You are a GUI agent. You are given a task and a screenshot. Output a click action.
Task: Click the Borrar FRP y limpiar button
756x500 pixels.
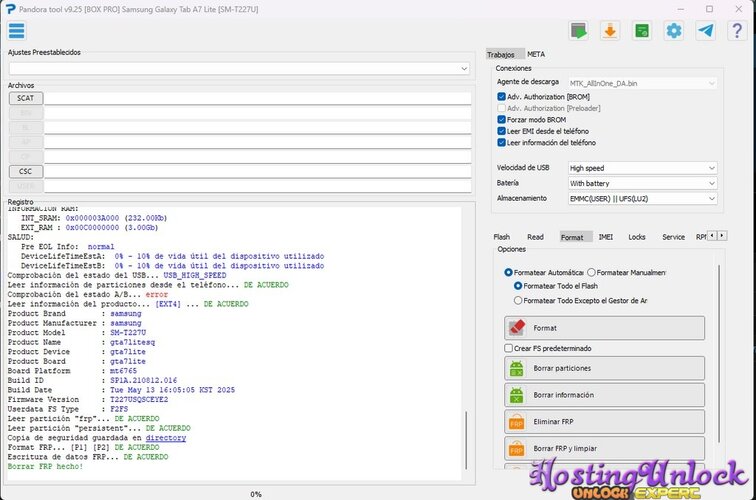(604, 448)
